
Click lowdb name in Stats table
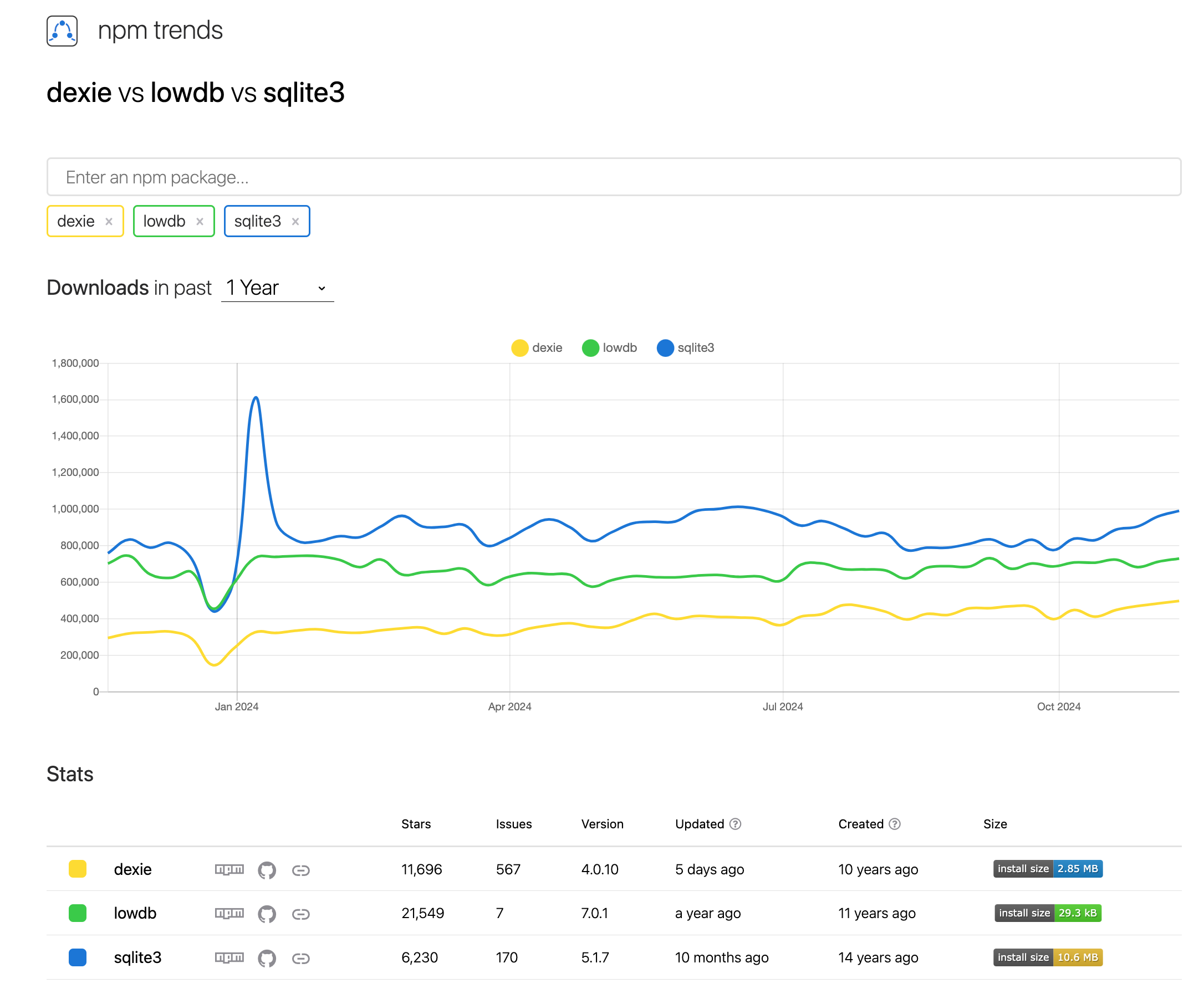[x=135, y=913]
